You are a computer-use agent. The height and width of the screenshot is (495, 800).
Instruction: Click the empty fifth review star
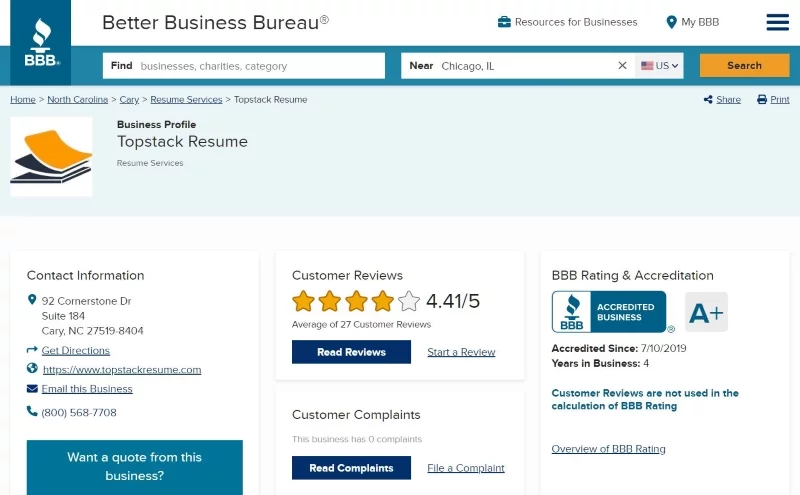[x=409, y=301]
